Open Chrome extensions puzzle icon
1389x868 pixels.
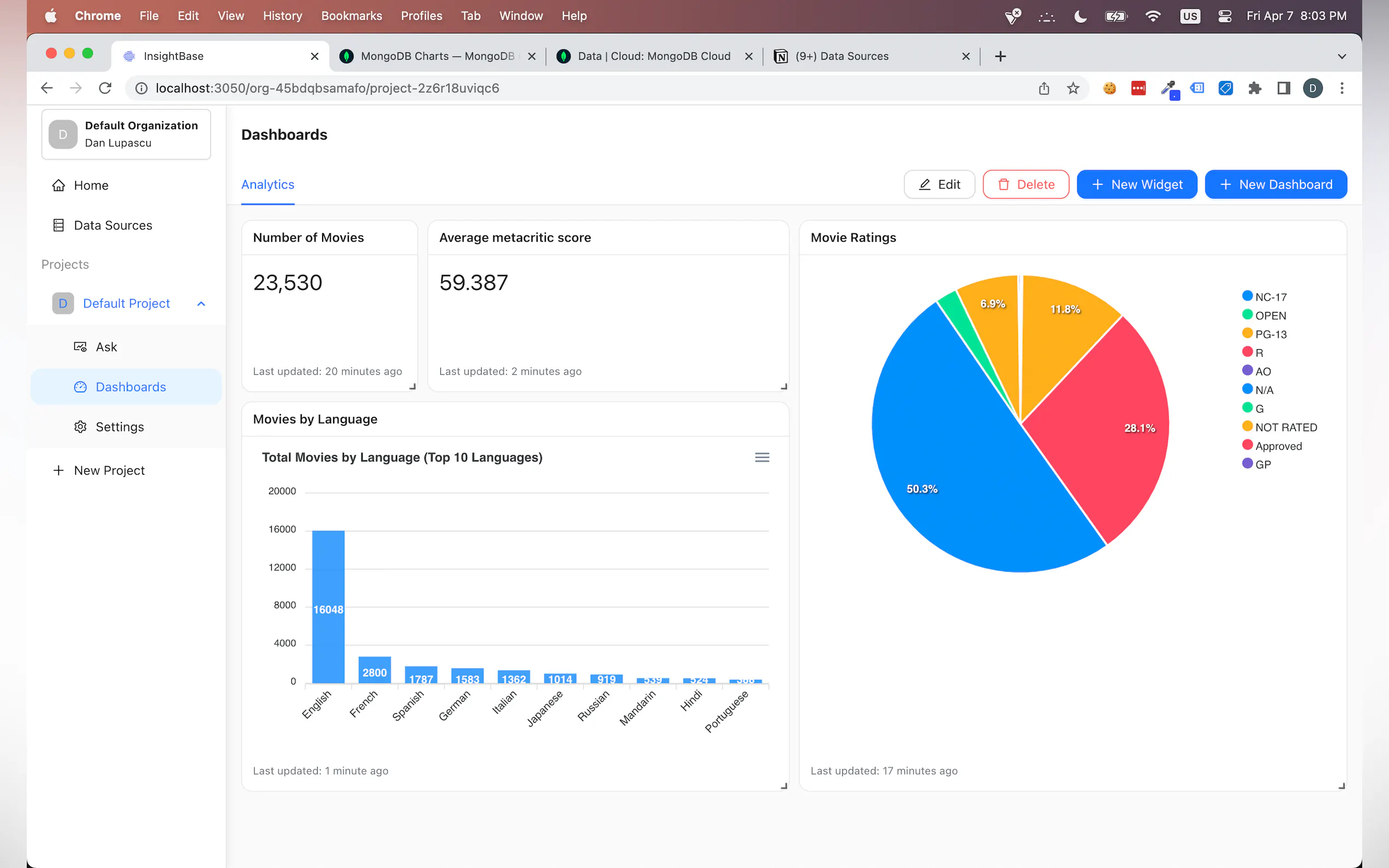click(x=1254, y=88)
